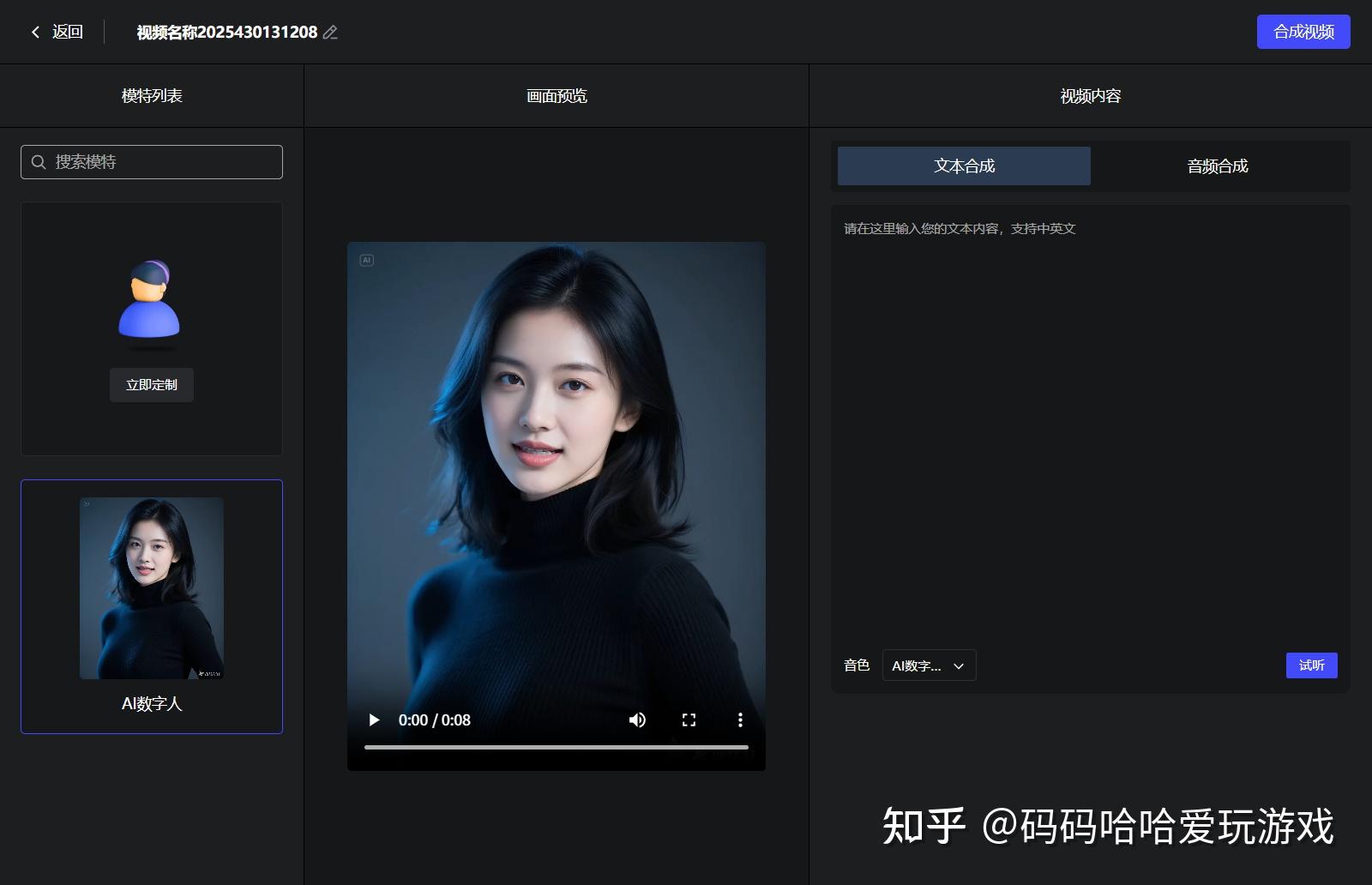Mute the preview video audio
The height and width of the screenshot is (885, 1372).
[x=637, y=720]
